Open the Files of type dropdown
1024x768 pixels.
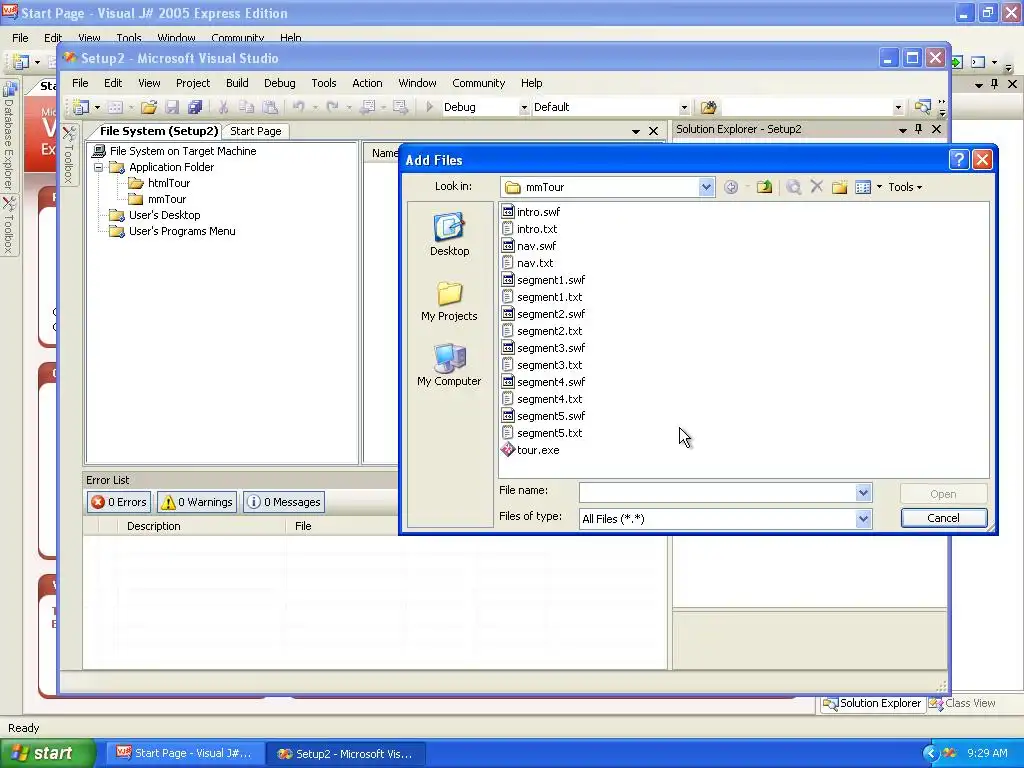point(863,519)
